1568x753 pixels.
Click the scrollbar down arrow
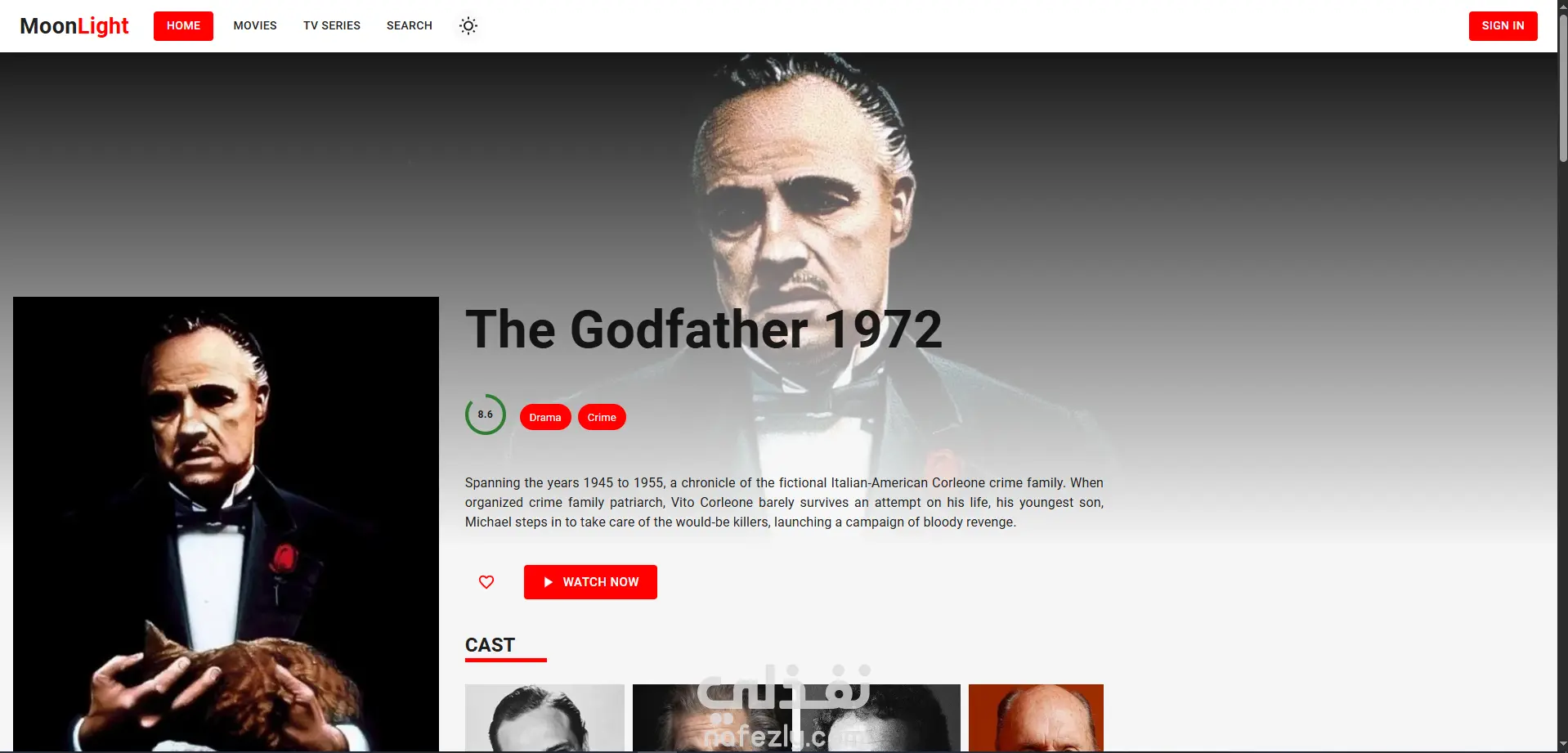click(1562, 745)
